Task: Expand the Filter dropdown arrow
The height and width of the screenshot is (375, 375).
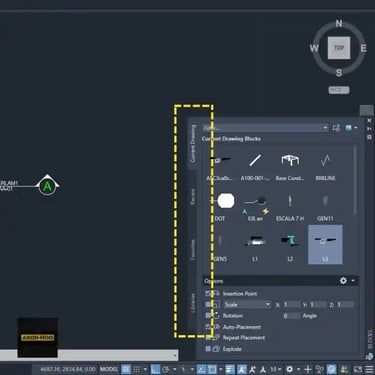Action: (x=325, y=128)
